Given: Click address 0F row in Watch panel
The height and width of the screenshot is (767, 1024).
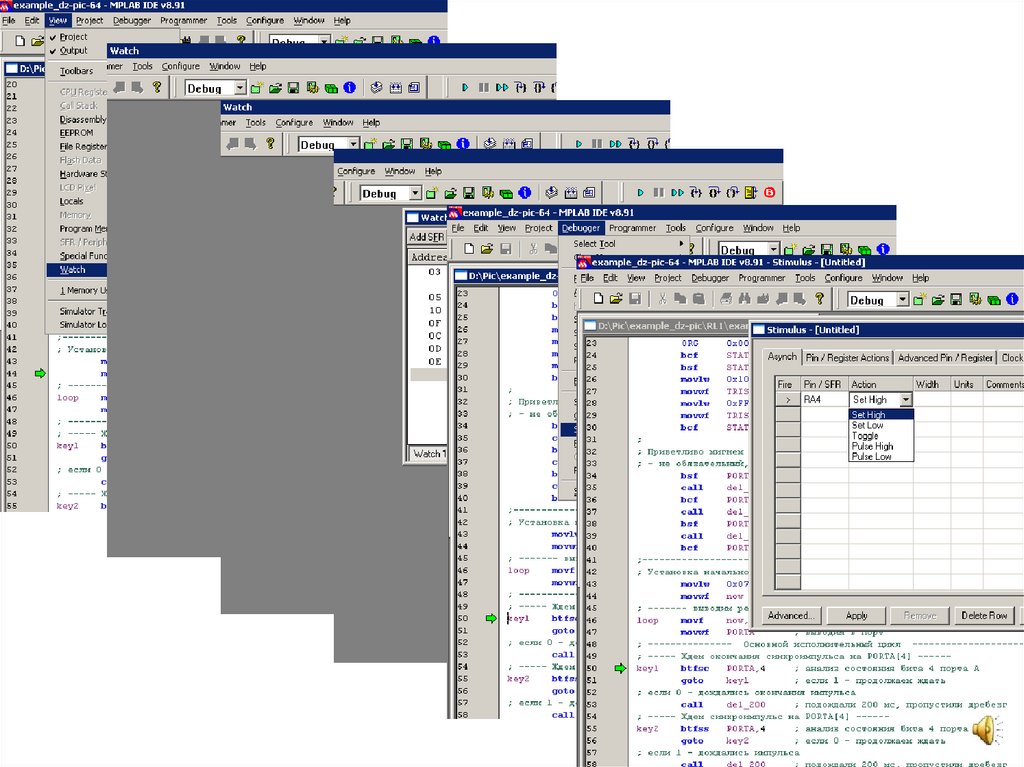Looking at the screenshot, I should (x=429, y=323).
